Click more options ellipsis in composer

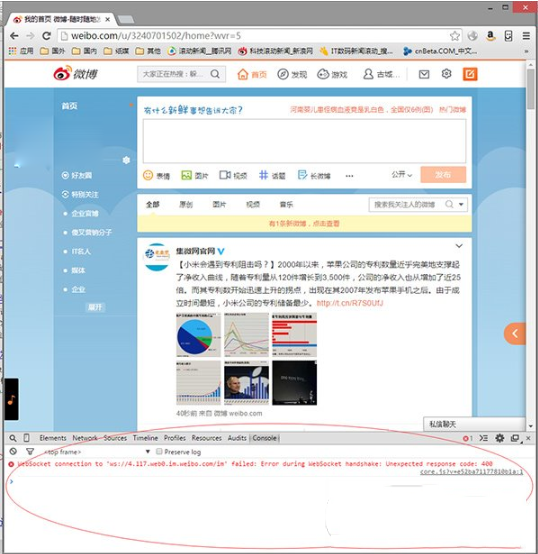pyautogui.click(x=349, y=176)
